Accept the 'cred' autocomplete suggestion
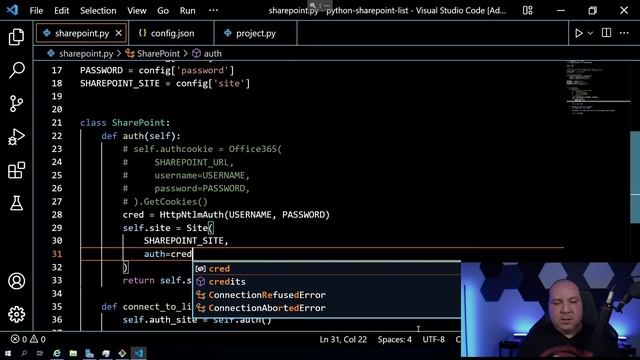The width and height of the screenshot is (640, 360). coord(327,269)
